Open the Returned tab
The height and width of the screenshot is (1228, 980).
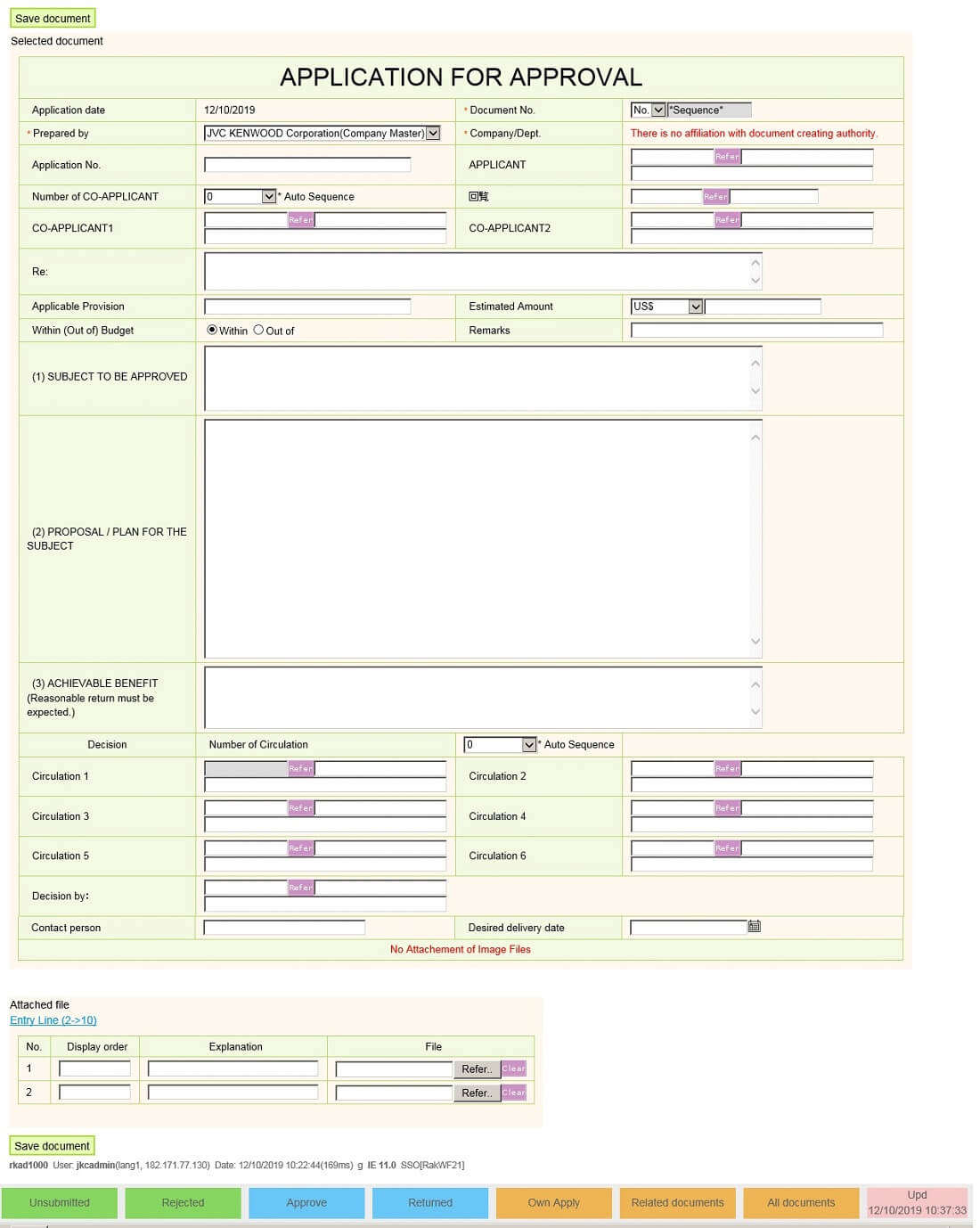[430, 1203]
